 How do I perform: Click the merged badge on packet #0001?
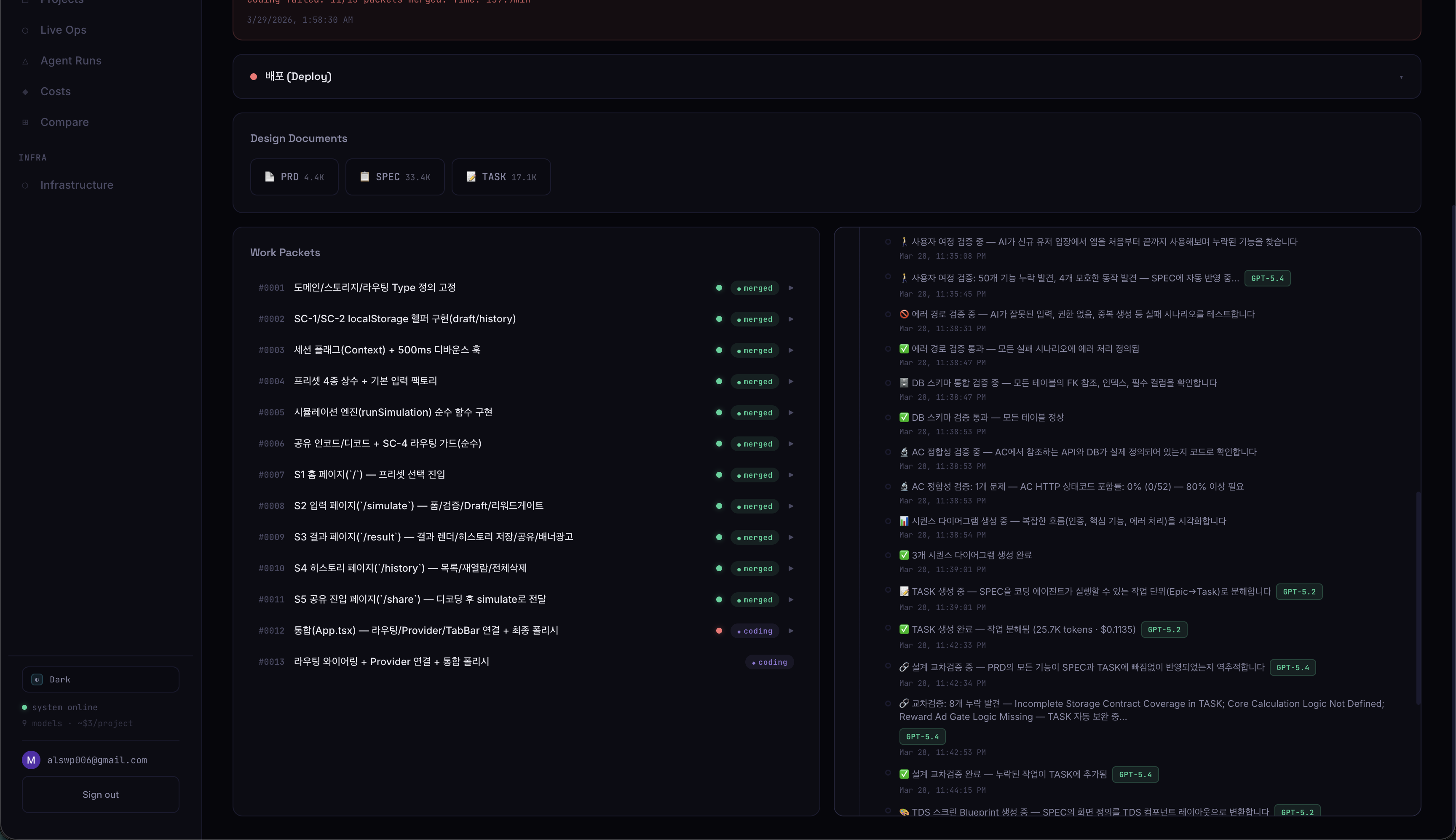pos(755,288)
